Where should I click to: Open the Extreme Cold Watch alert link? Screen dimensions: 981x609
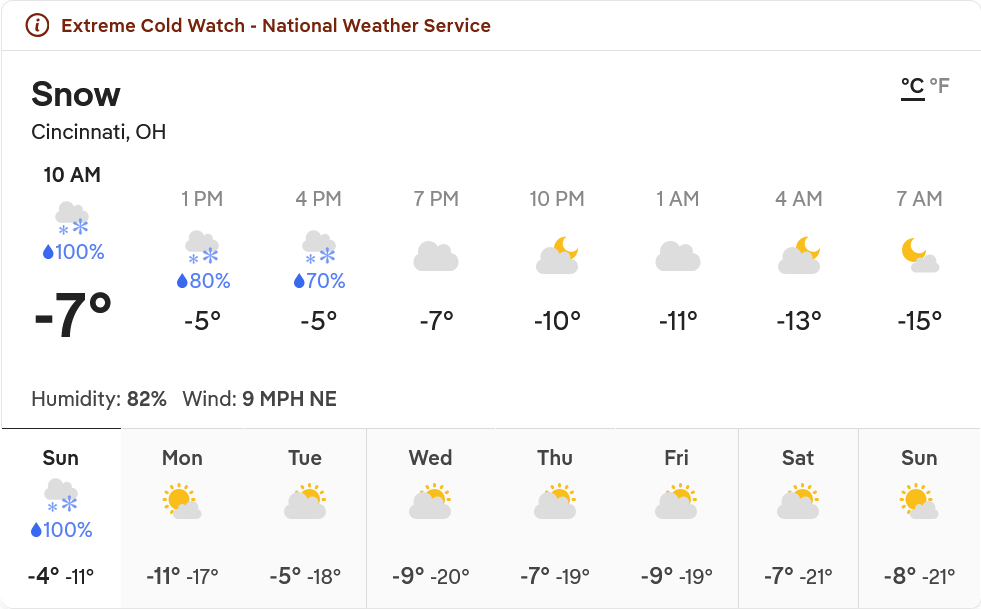(x=276, y=26)
